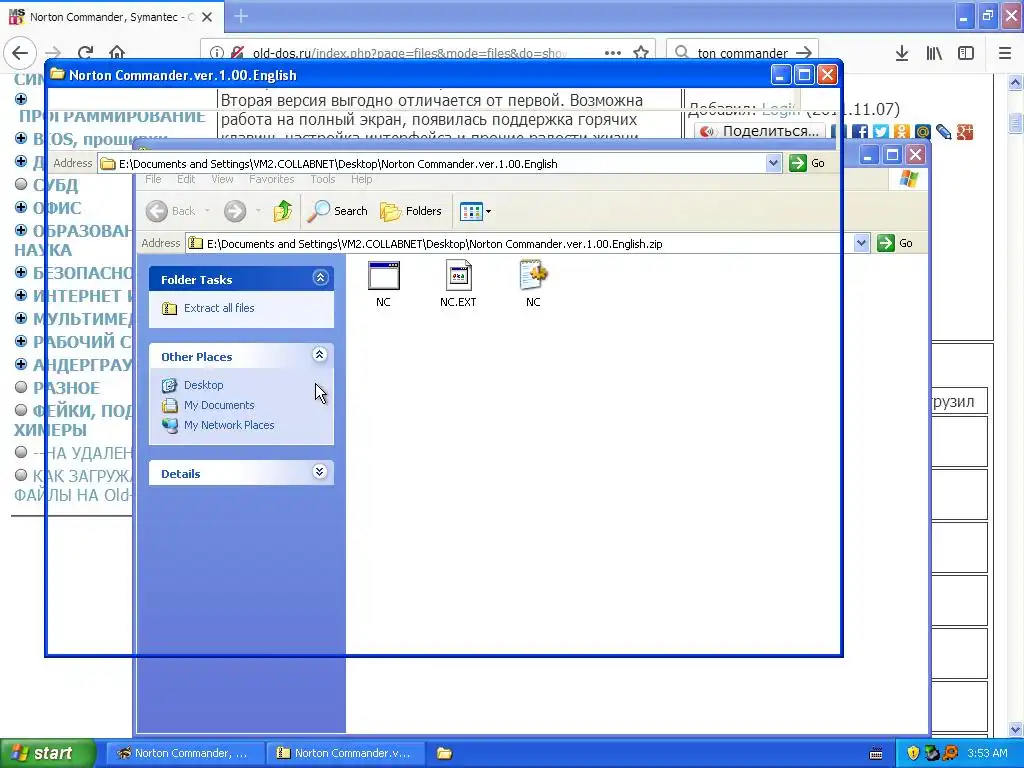
Task: Share via the Google Plus icon
Action: click(x=965, y=132)
